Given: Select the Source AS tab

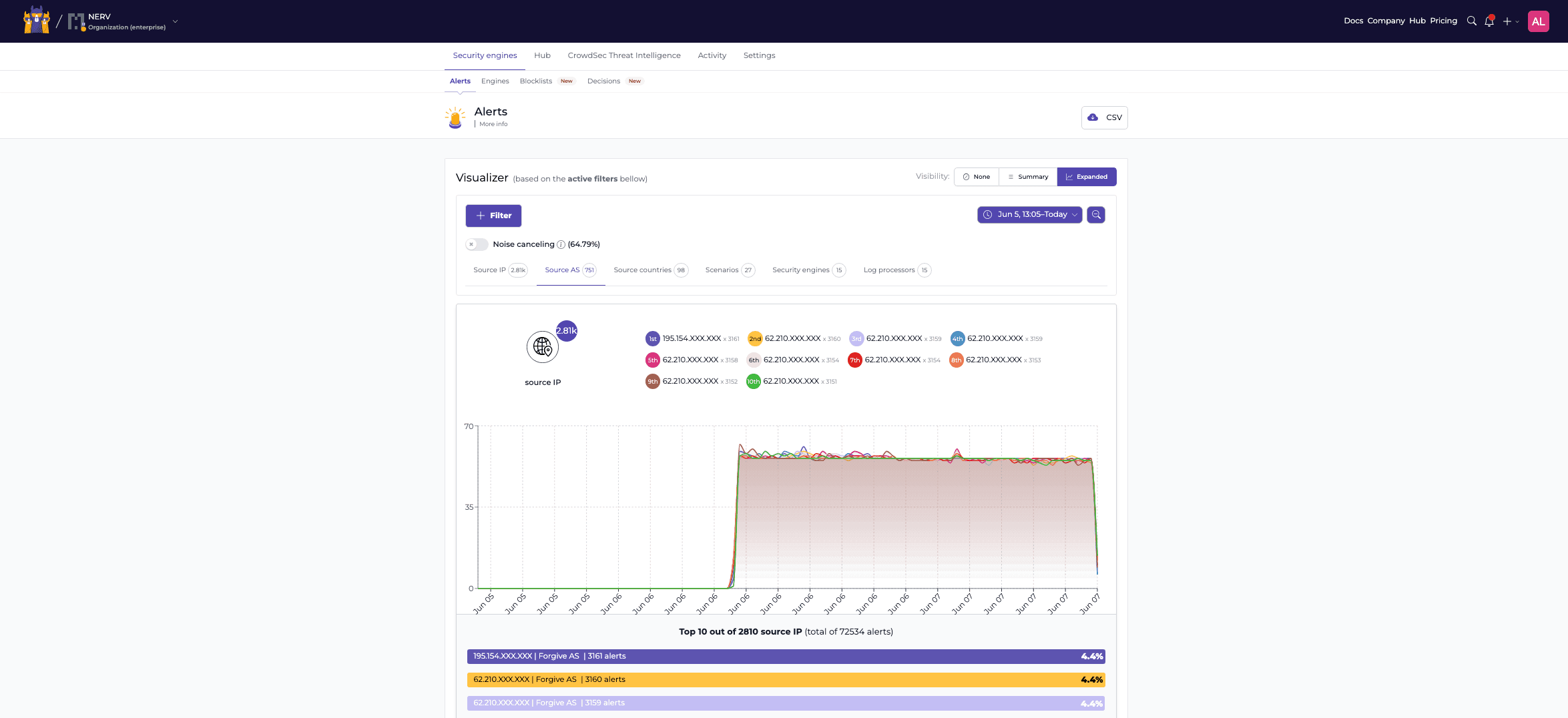Looking at the screenshot, I should pyautogui.click(x=570, y=270).
